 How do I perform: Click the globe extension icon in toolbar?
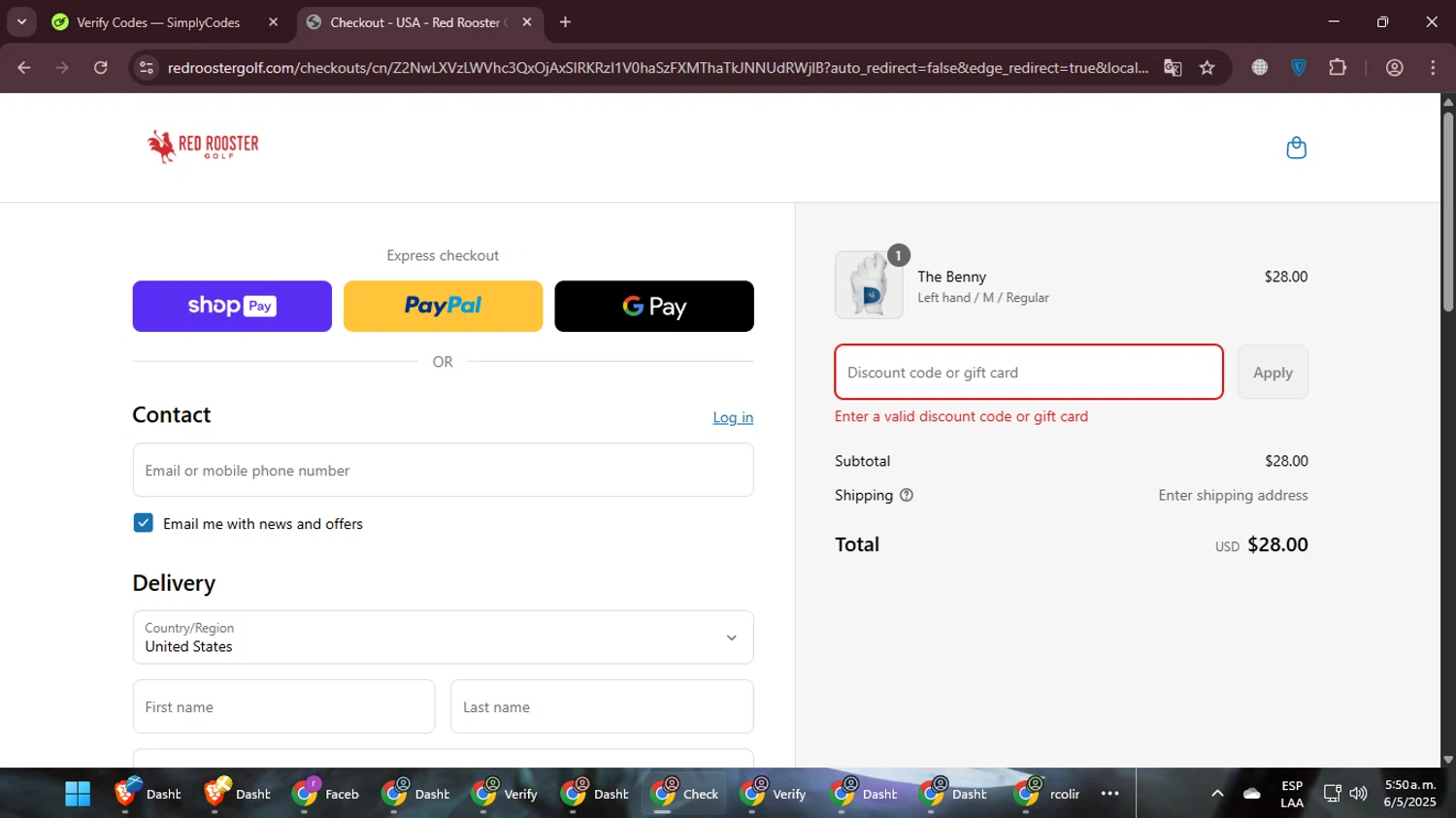pos(1260,67)
